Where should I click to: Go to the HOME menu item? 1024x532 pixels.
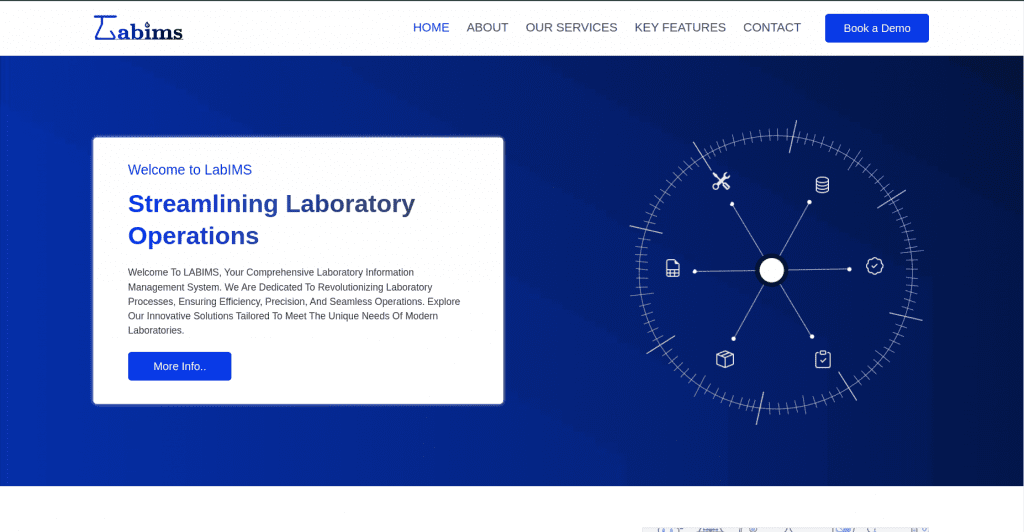(431, 28)
